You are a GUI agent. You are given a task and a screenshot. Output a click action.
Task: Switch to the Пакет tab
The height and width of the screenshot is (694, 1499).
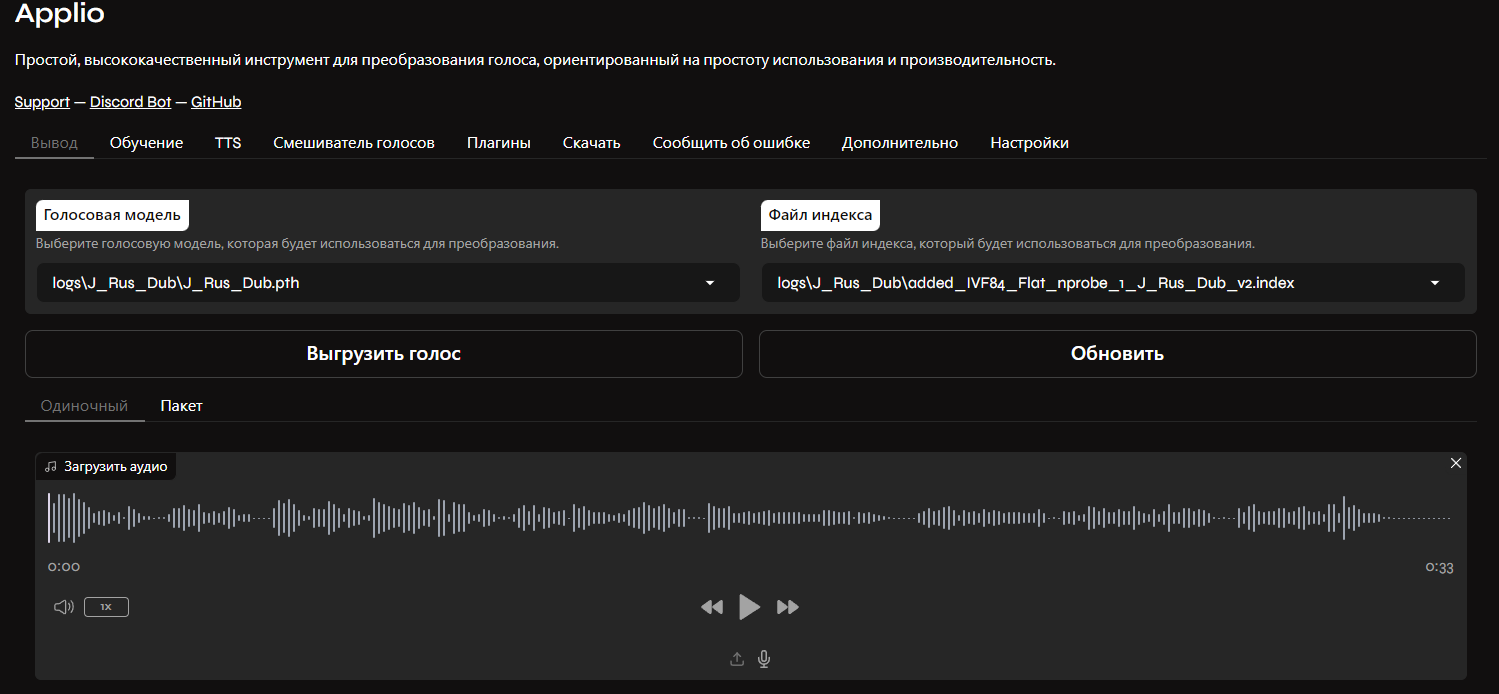click(181, 406)
